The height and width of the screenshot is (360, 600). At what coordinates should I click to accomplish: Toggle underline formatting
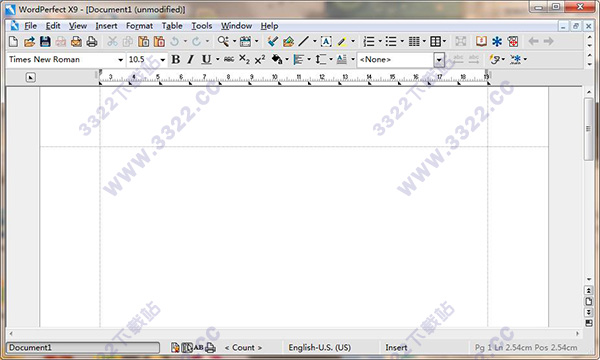coord(206,59)
